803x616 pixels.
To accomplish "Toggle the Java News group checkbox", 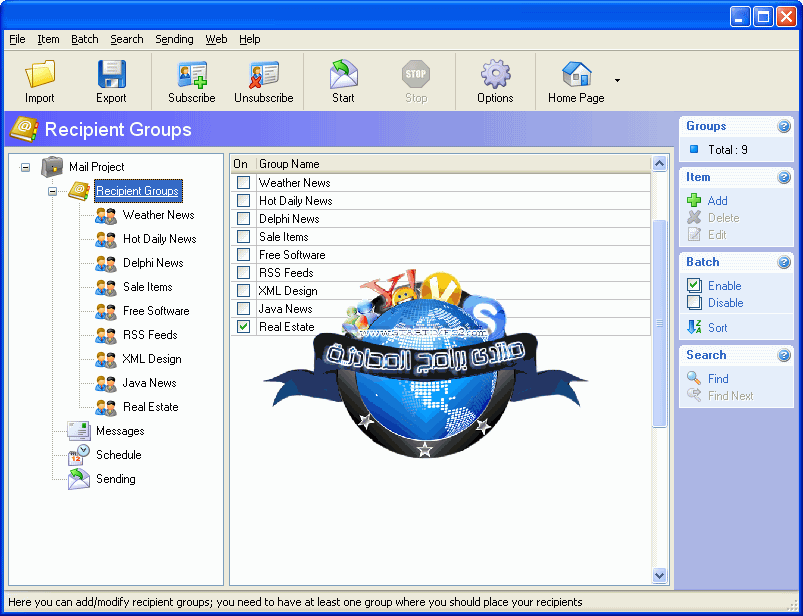I will (x=244, y=309).
